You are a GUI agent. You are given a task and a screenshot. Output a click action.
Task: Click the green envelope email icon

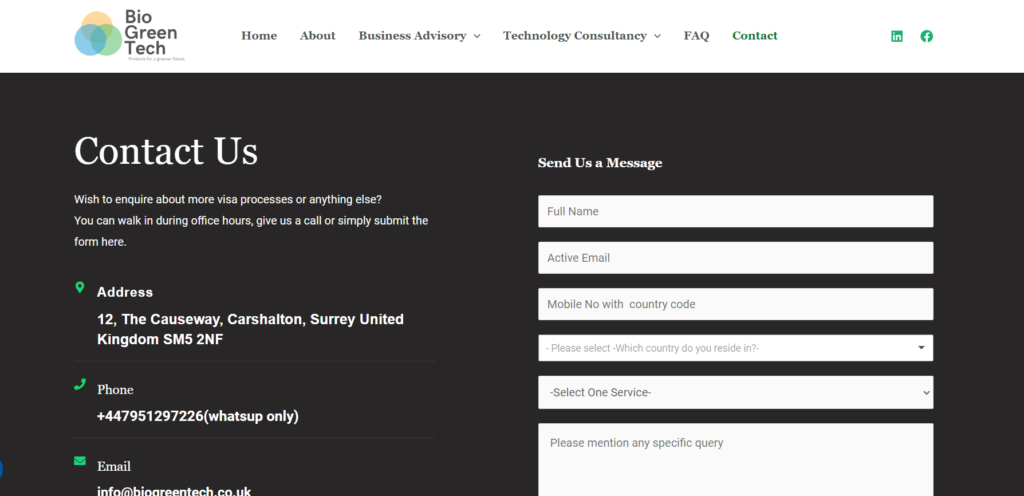click(x=80, y=461)
